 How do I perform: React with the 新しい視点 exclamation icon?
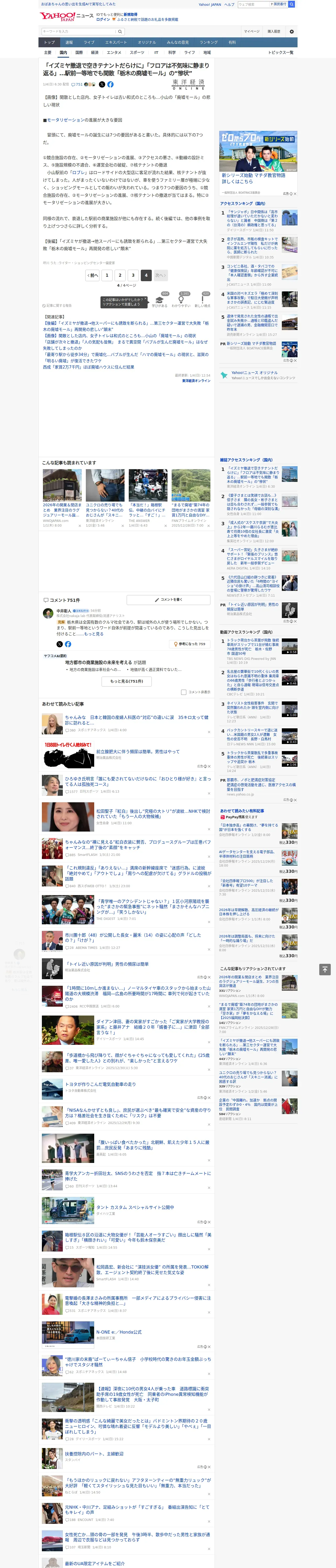tap(203, 299)
